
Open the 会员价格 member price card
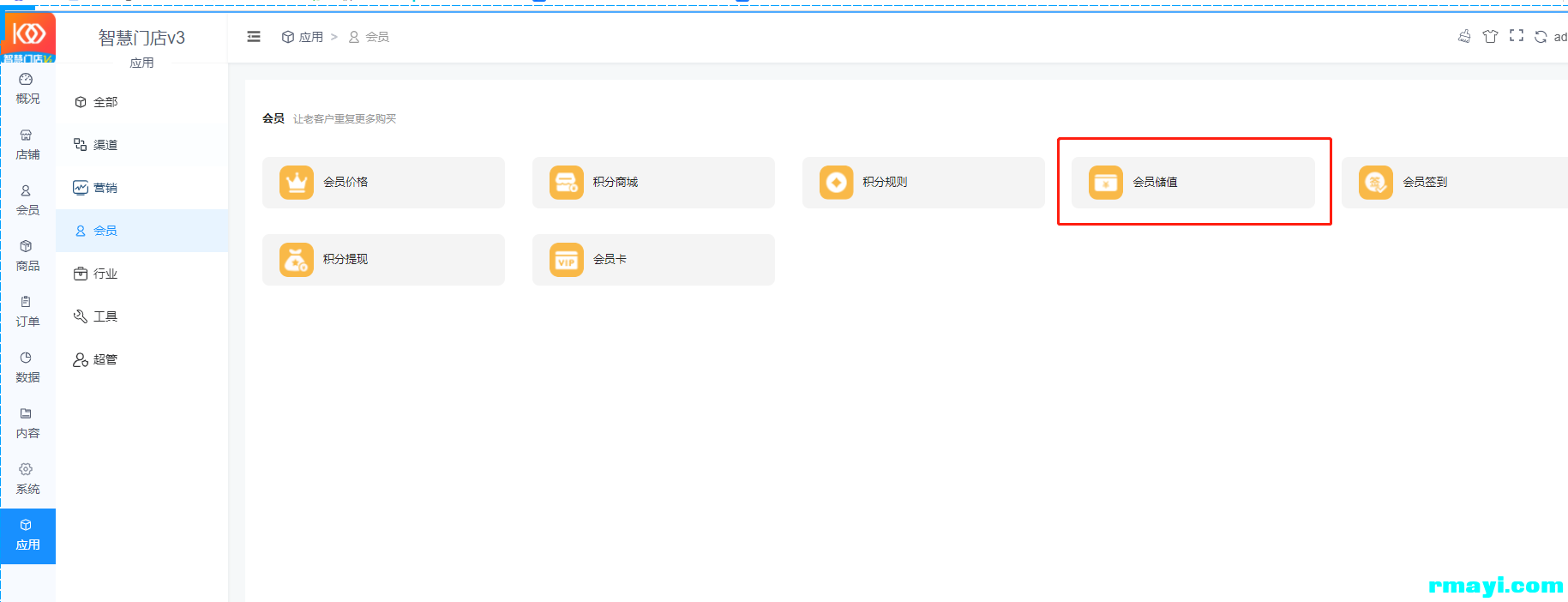coord(383,183)
